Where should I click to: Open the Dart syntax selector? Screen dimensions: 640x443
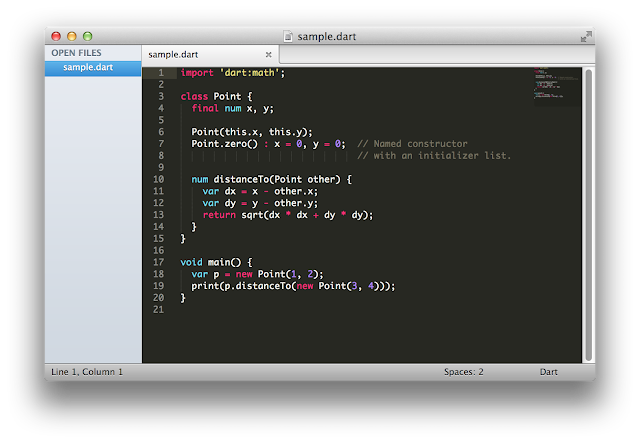[548, 372]
